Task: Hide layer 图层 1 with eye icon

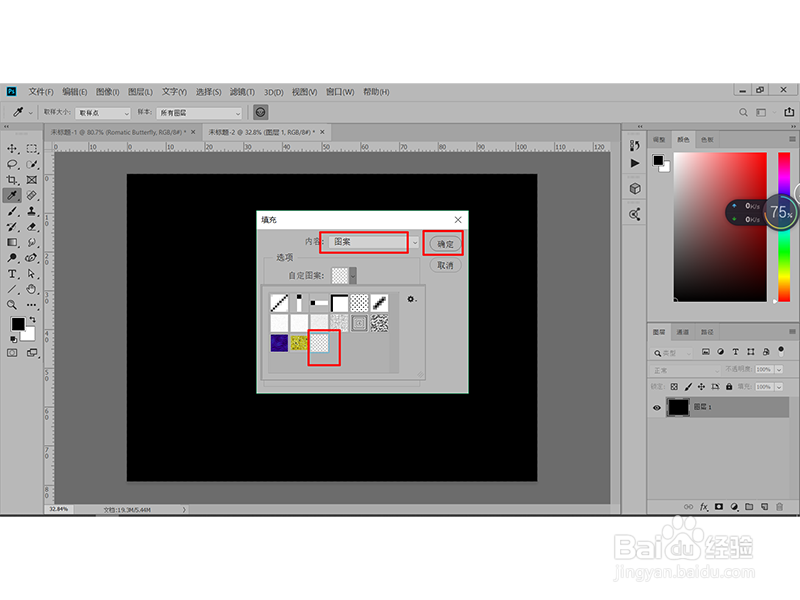Action: click(x=657, y=408)
